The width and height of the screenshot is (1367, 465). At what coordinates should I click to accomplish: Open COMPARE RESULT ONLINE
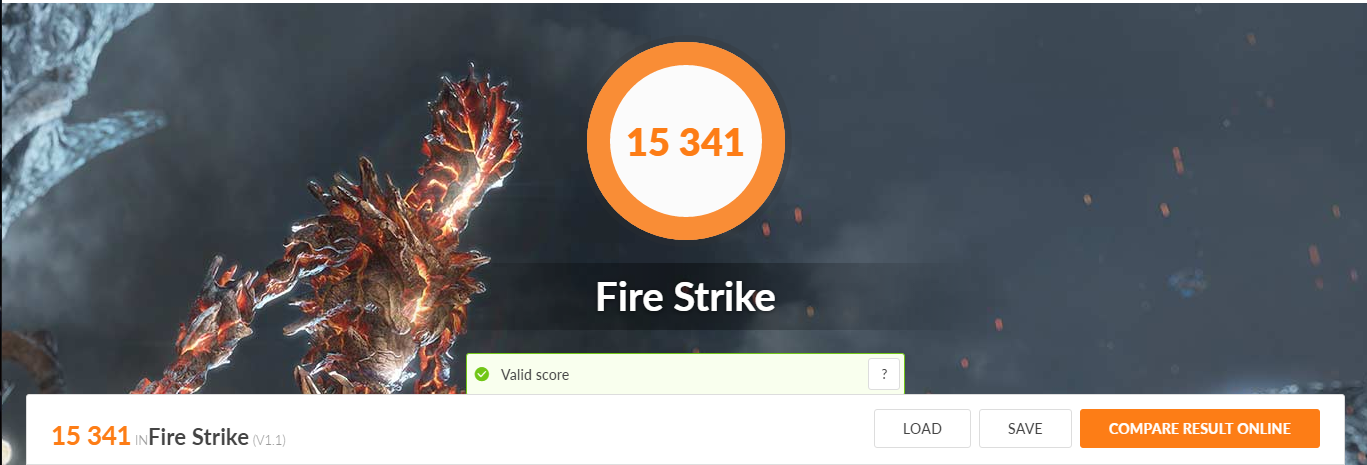click(x=1199, y=429)
